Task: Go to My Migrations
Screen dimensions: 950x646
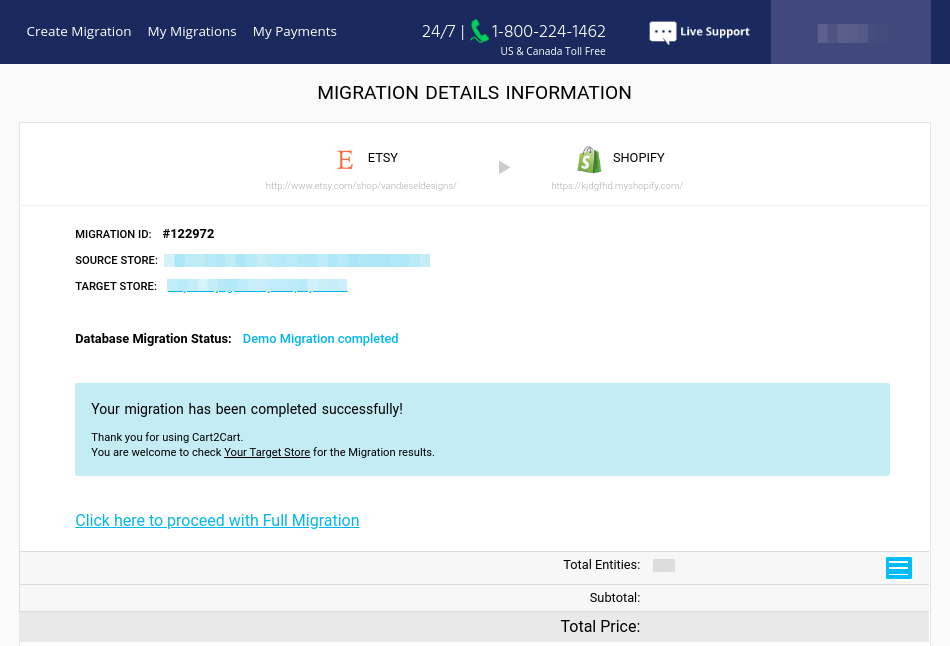Action: [x=192, y=32]
